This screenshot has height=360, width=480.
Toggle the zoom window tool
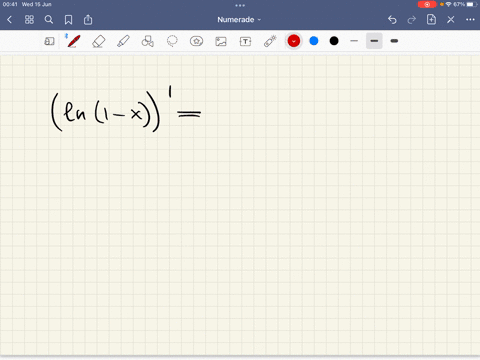[49, 41]
